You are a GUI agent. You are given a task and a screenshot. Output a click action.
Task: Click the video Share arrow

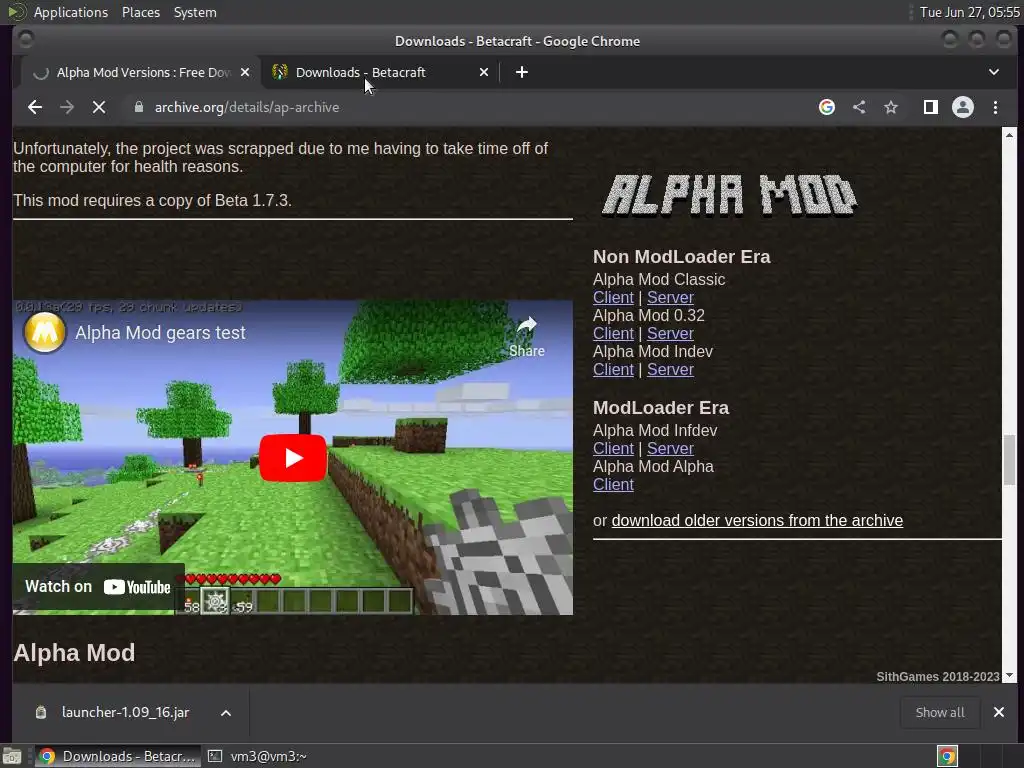click(x=526, y=336)
